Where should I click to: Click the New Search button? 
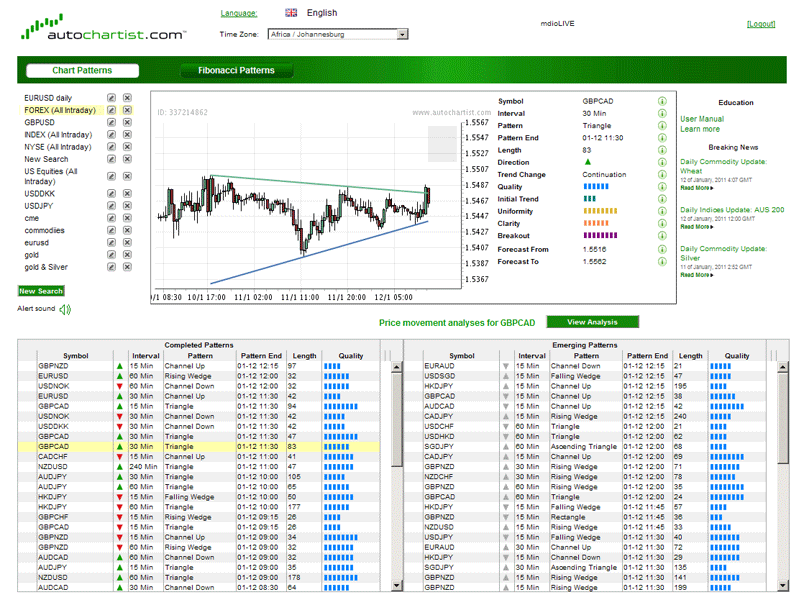click(41, 291)
